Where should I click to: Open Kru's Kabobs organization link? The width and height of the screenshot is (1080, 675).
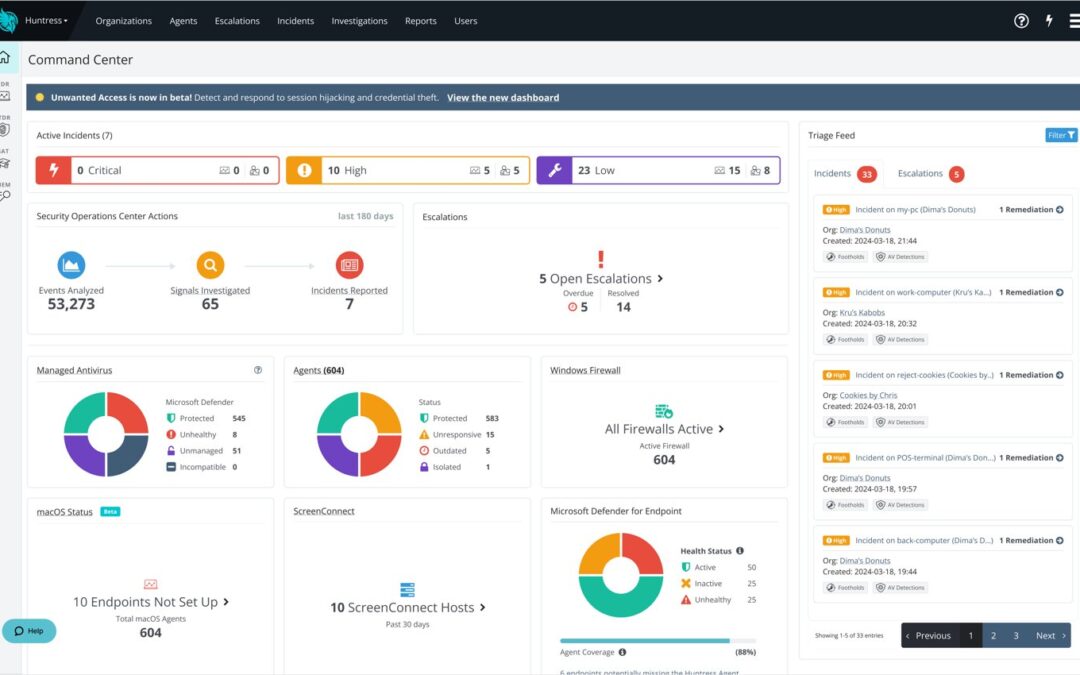pyautogui.click(x=862, y=313)
